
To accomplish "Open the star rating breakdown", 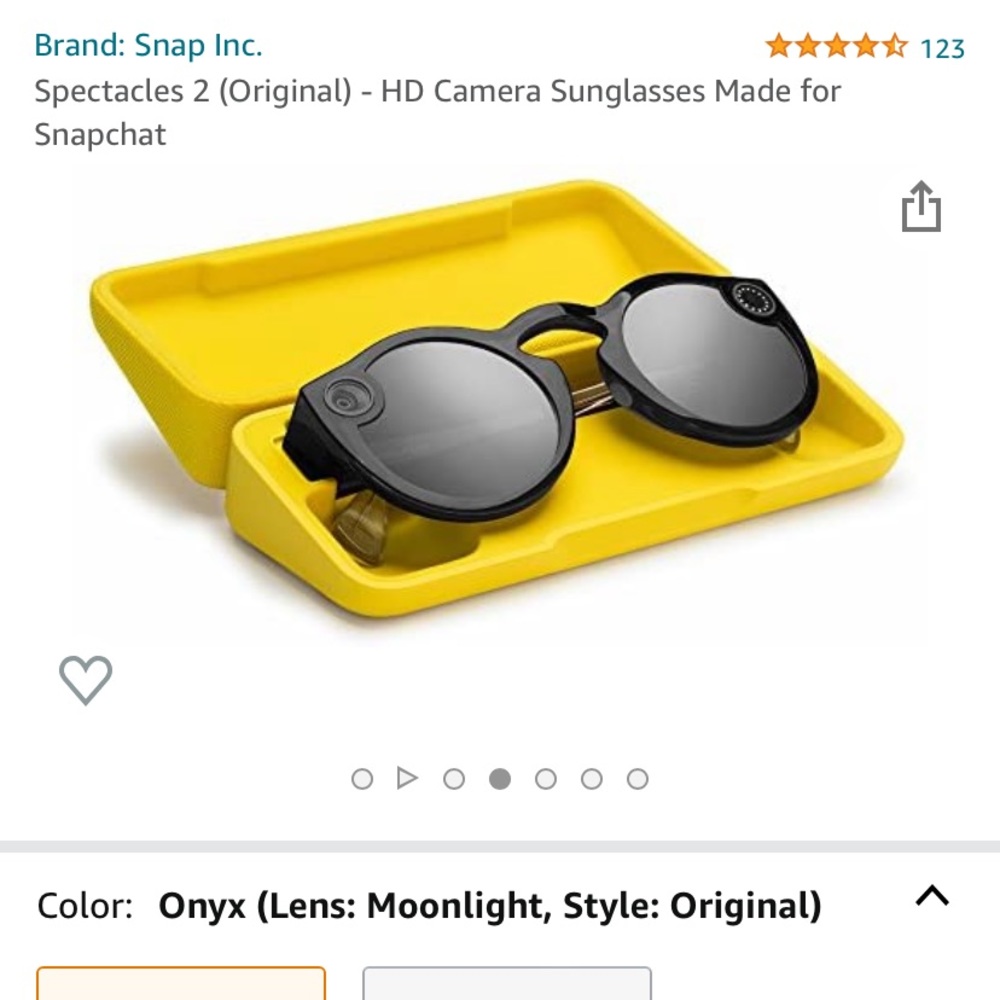I will pyautogui.click(x=836, y=46).
